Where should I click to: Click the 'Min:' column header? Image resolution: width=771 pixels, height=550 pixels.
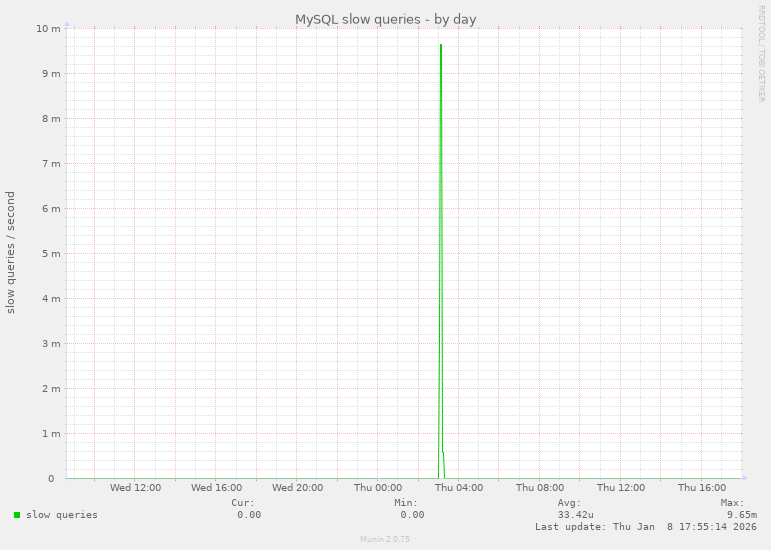pyautogui.click(x=406, y=503)
